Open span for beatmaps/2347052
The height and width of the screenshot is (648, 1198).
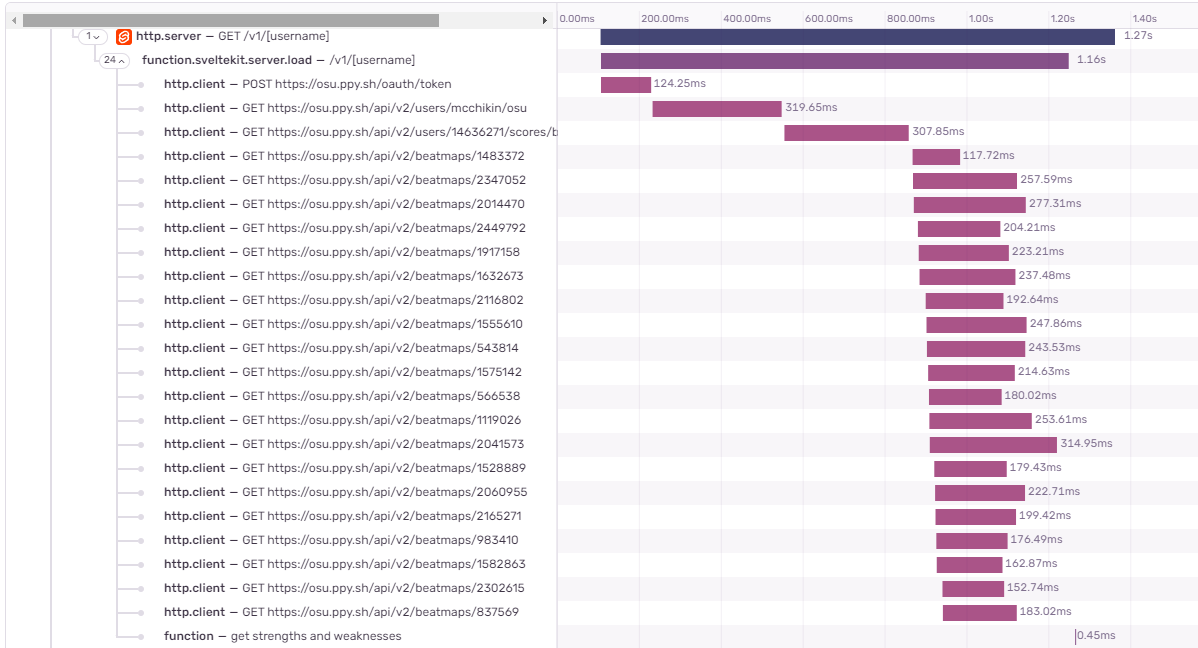[345, 180]
